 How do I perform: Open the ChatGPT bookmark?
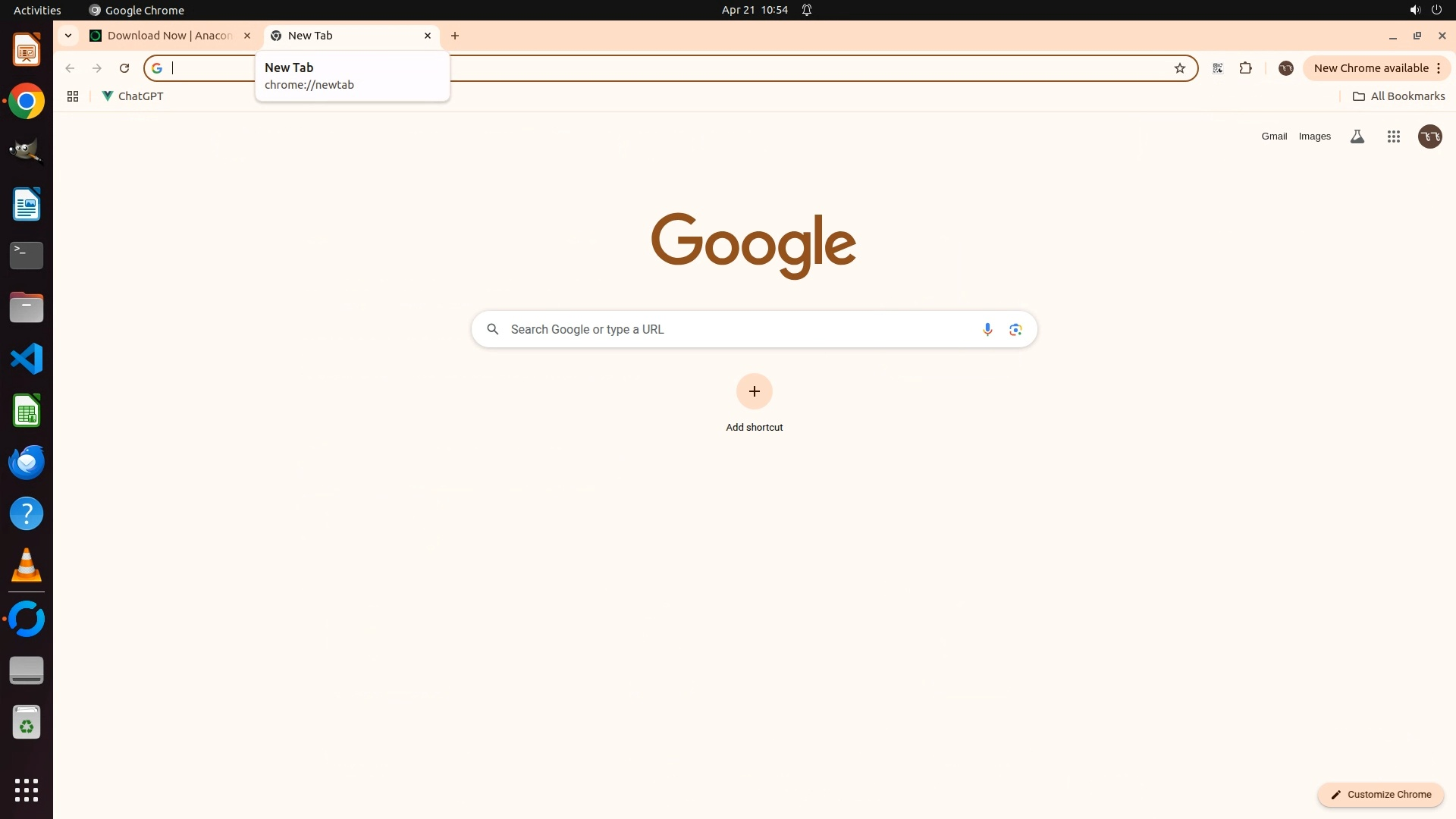point(133,96)
